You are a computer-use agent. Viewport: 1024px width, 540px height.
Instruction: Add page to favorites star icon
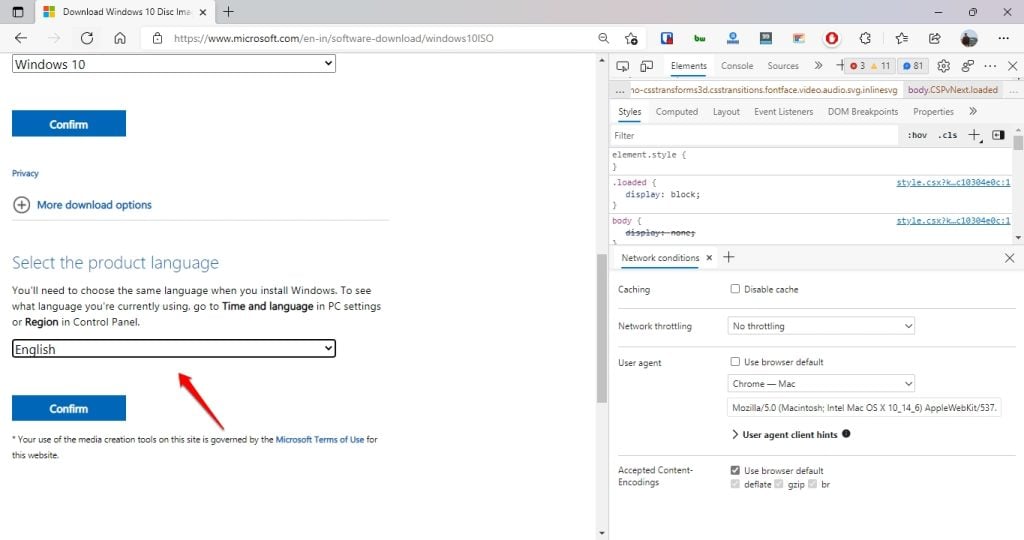pos(631,39)
